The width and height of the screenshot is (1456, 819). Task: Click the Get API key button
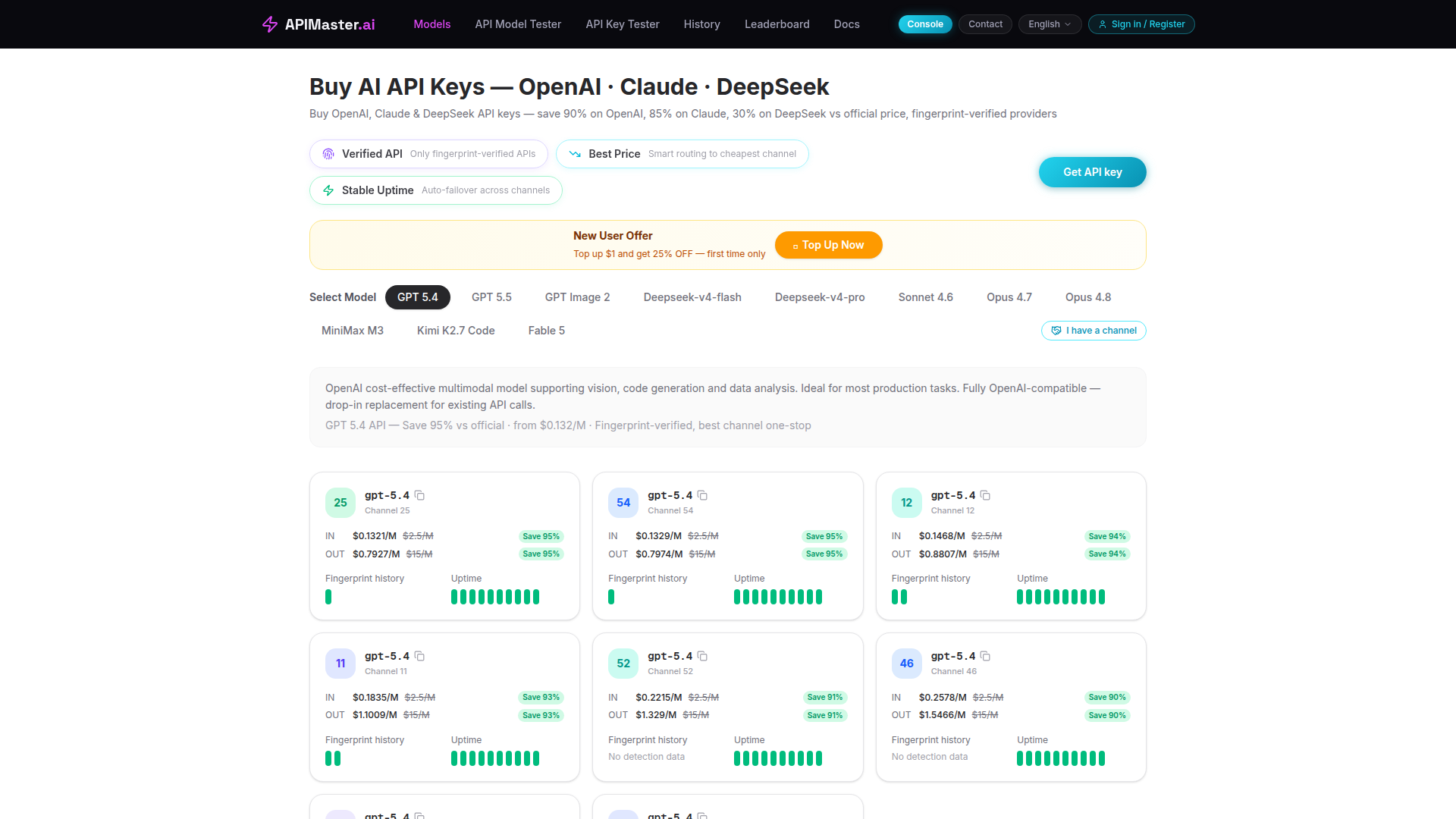[1092, 172]
